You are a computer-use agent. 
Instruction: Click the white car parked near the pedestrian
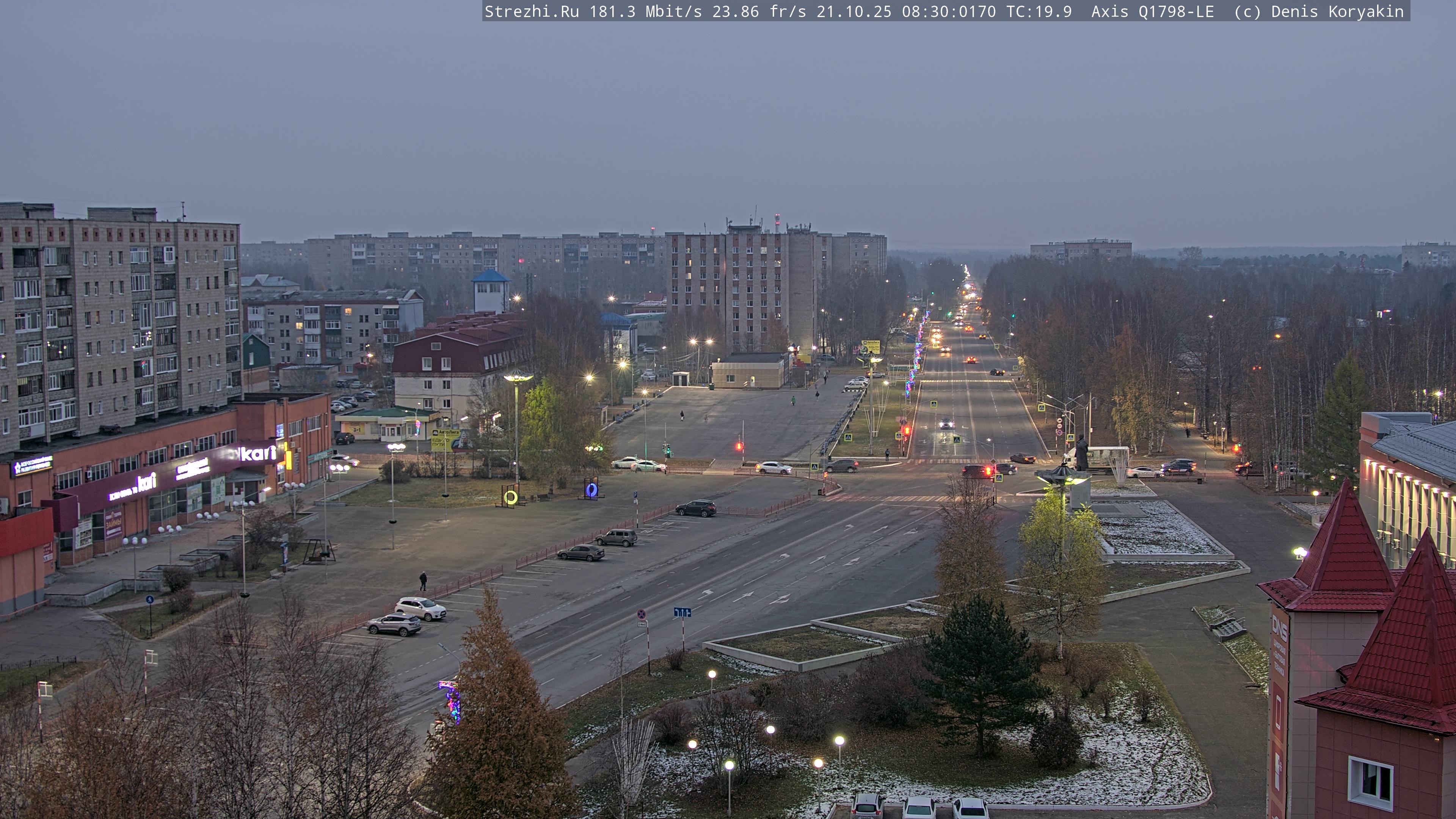click(420, 608)
